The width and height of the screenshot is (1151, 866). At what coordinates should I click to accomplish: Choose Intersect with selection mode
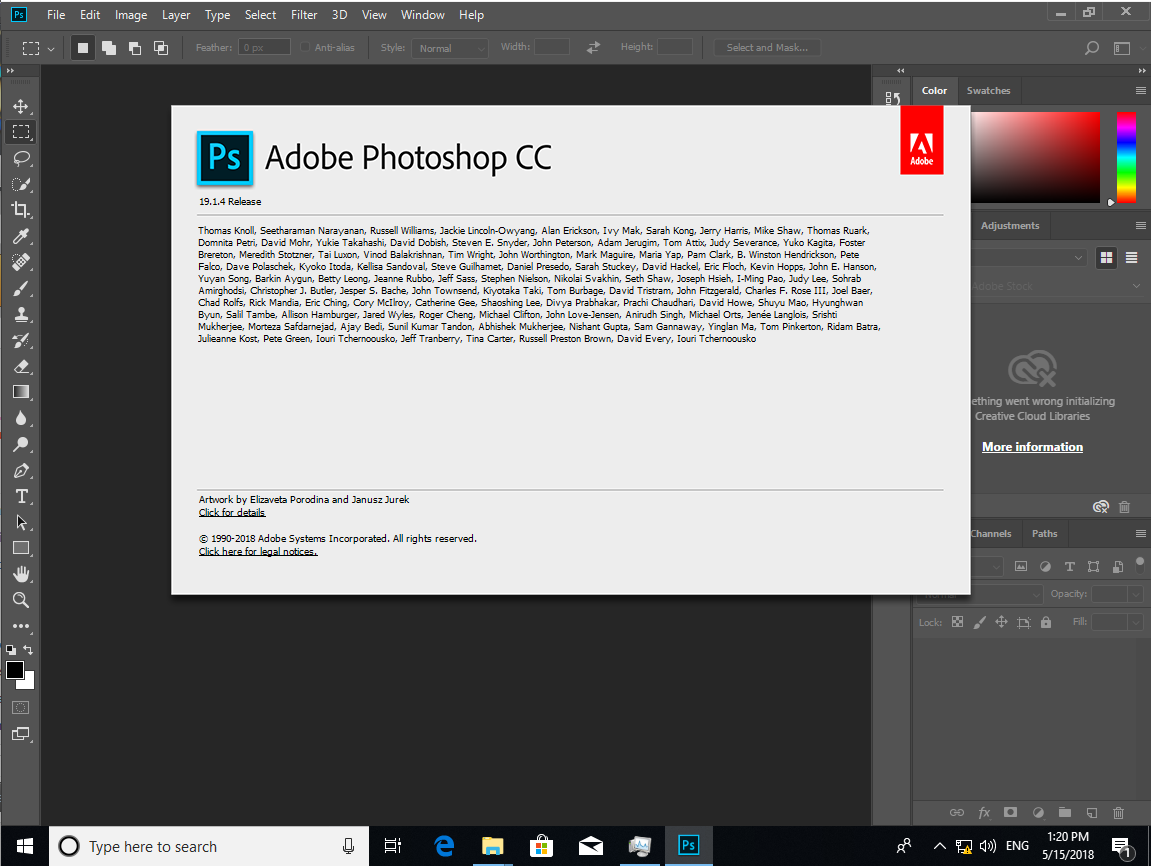[x=161, y=48]
